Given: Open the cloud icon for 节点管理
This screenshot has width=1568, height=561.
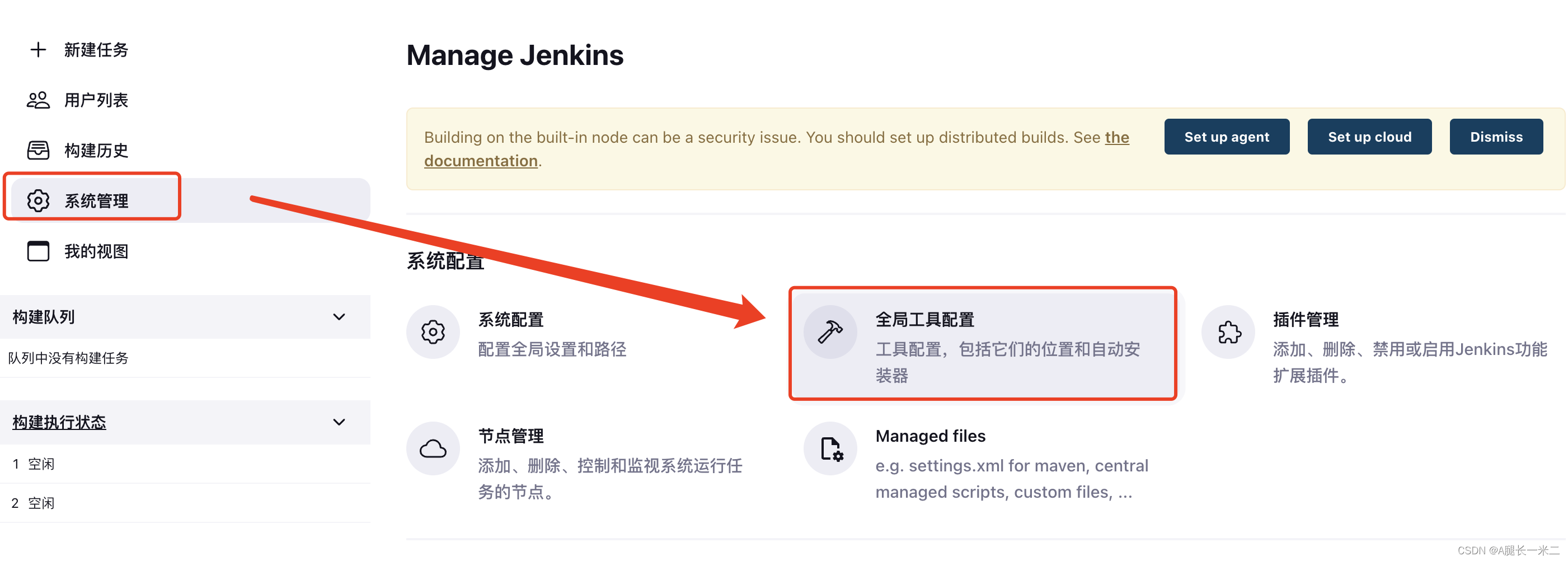Looking at the screenshot, I should tap(433, 449).
